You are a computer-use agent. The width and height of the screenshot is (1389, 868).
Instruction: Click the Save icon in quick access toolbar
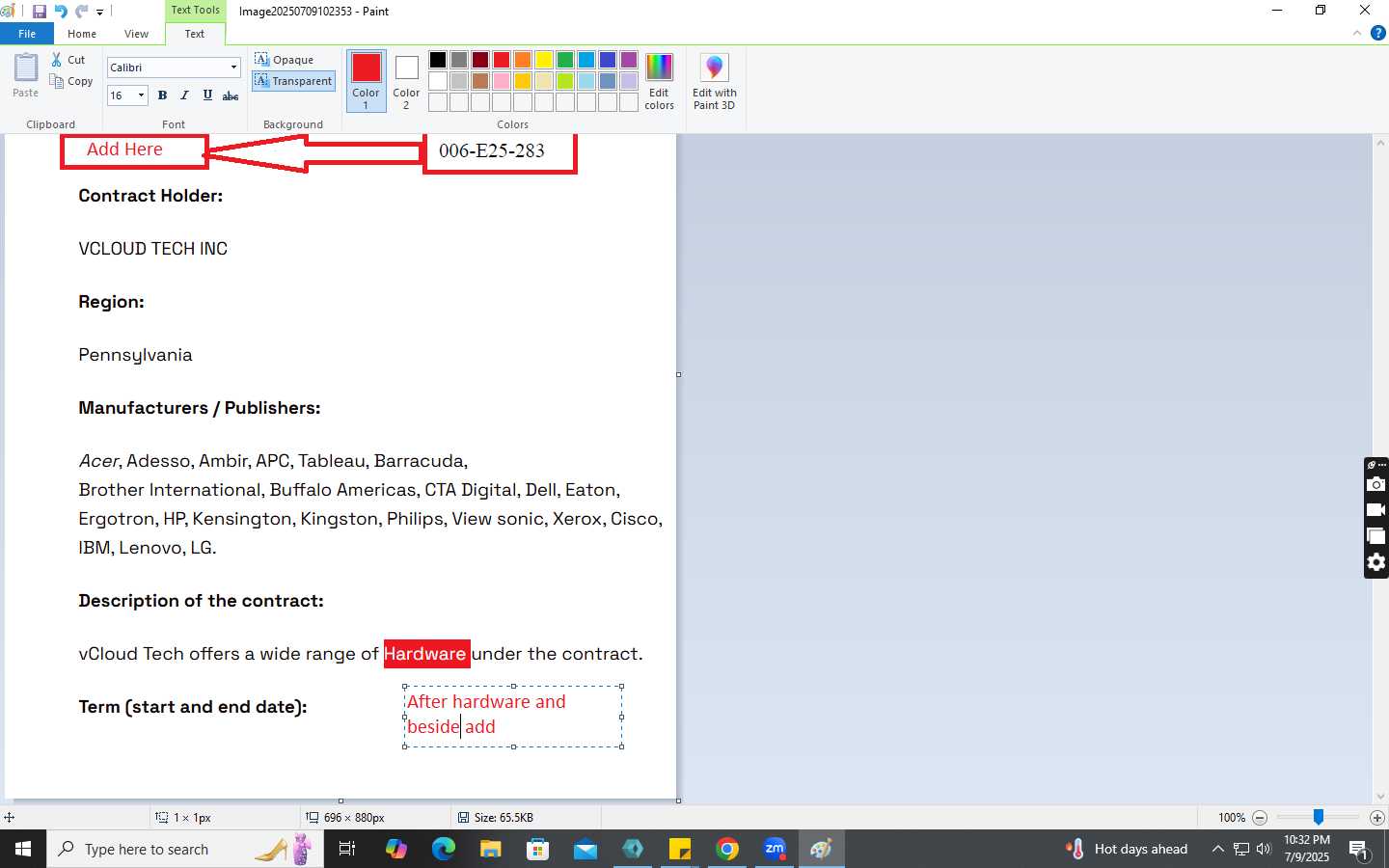click(x=40, y=12)
